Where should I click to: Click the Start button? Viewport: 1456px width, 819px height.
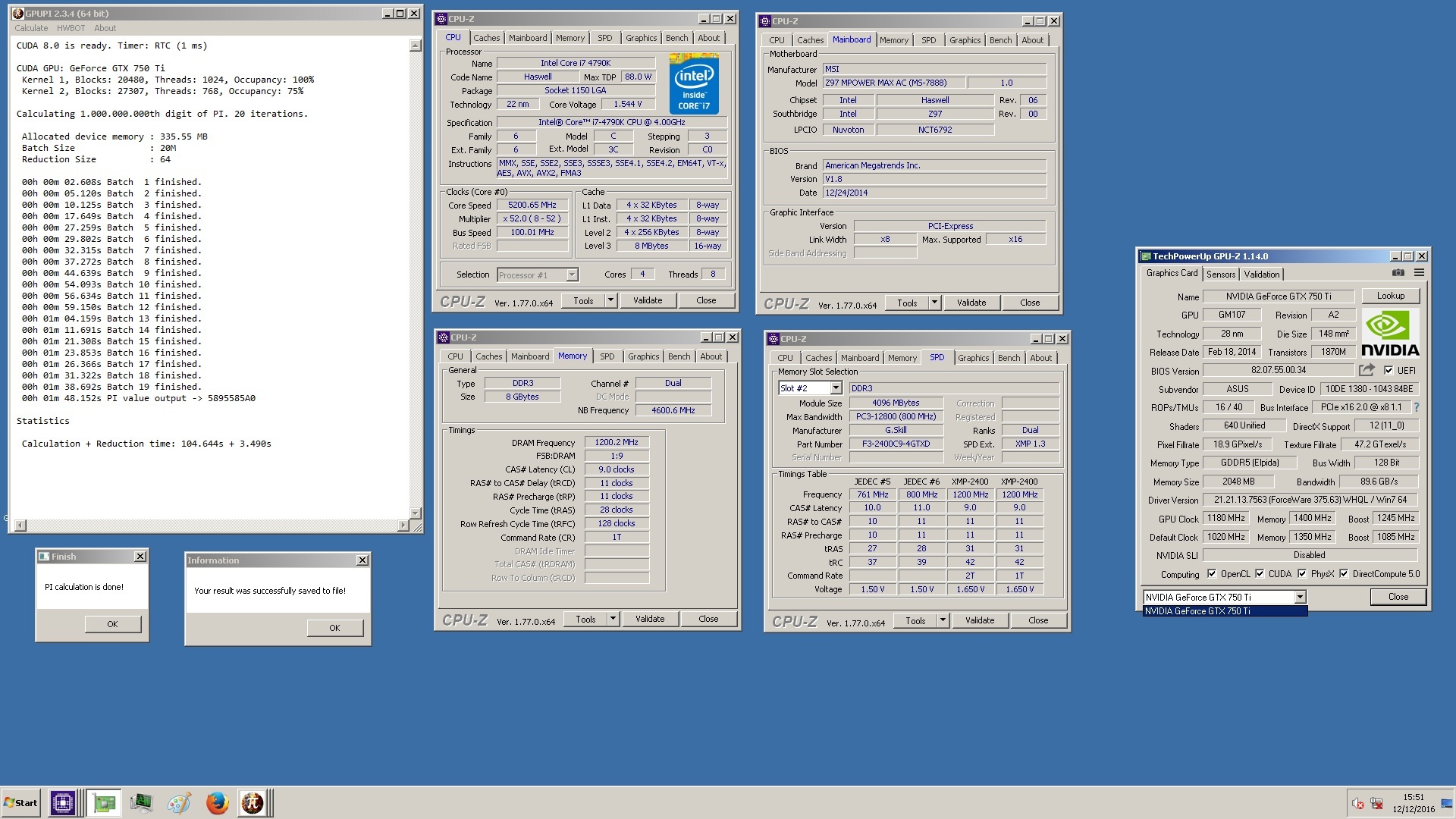pos(20,802)
